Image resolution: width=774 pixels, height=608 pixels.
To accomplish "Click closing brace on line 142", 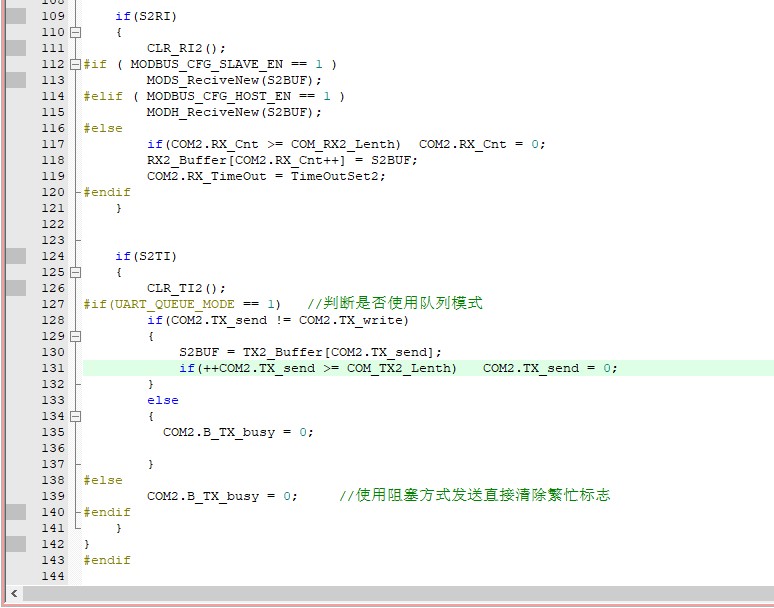I will click(87, 544).
